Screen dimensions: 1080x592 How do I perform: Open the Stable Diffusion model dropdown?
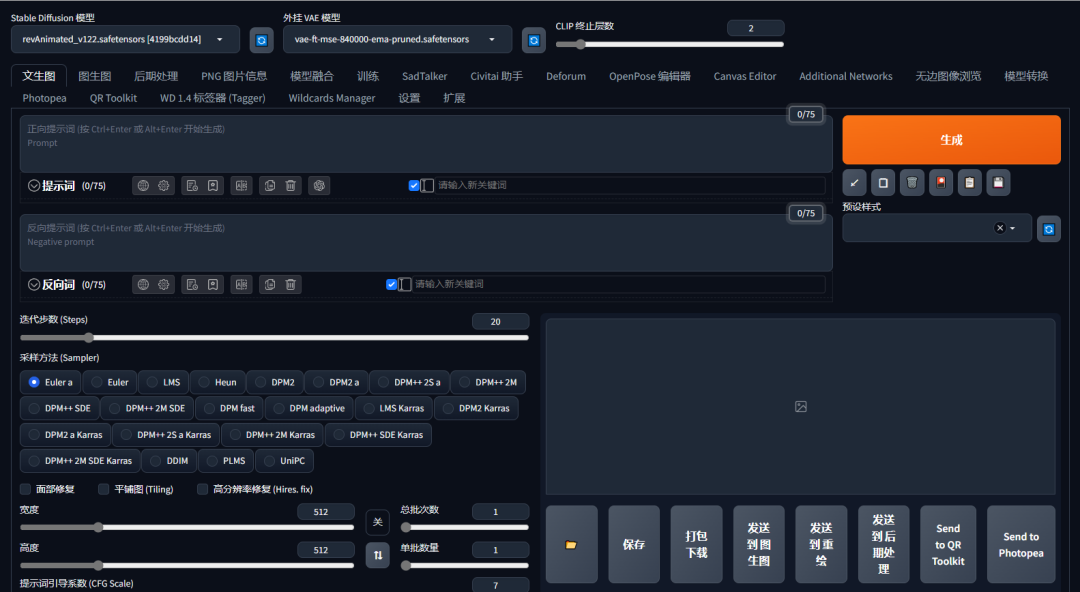pos(125,40)
